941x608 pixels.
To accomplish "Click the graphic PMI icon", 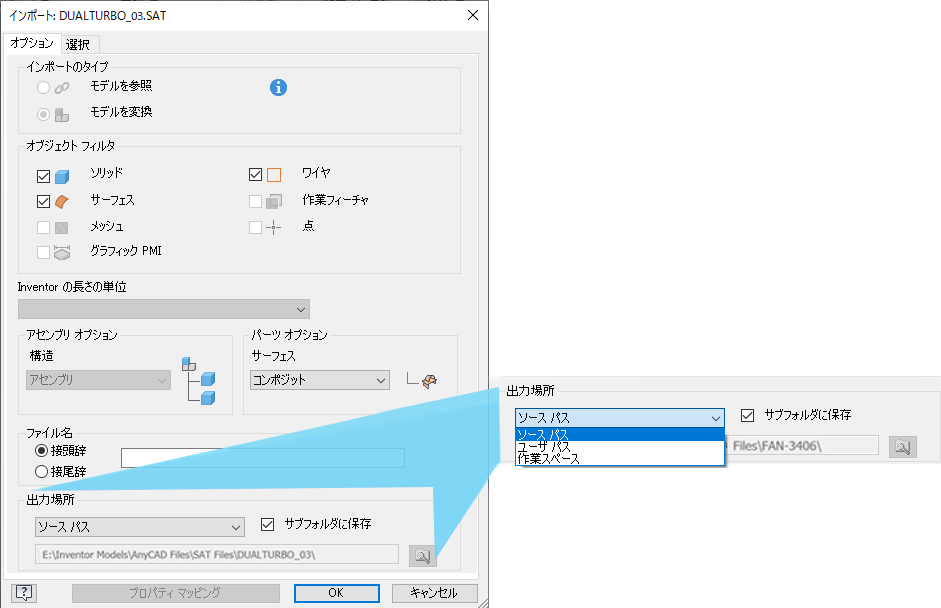I will 62,253.
